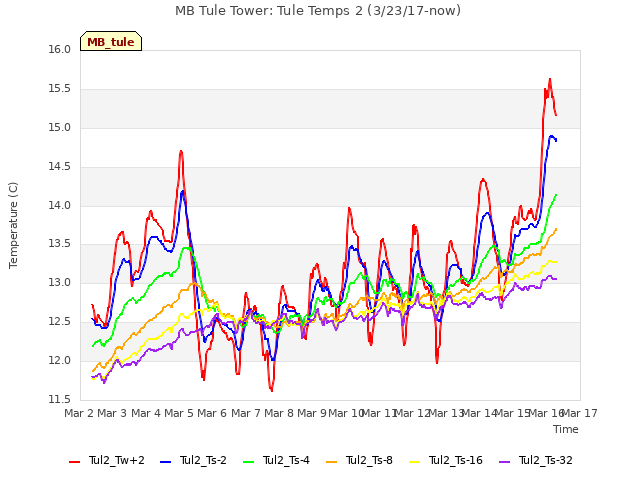This screenshot has width=640, height=480.
Task: Click the yellow Tul2_Ts-16 legend swatch
Action: 415,461
